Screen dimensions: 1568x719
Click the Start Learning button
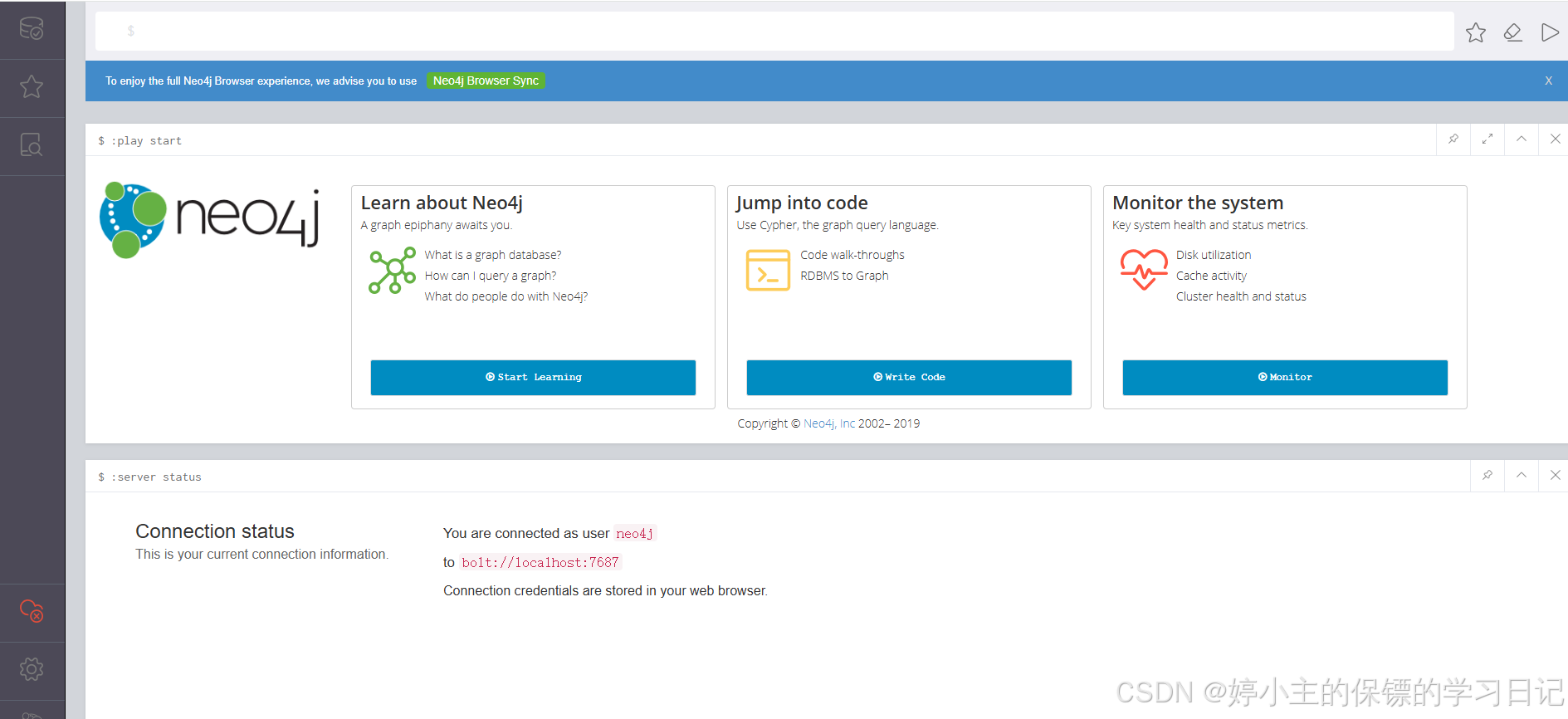[533, 377]
